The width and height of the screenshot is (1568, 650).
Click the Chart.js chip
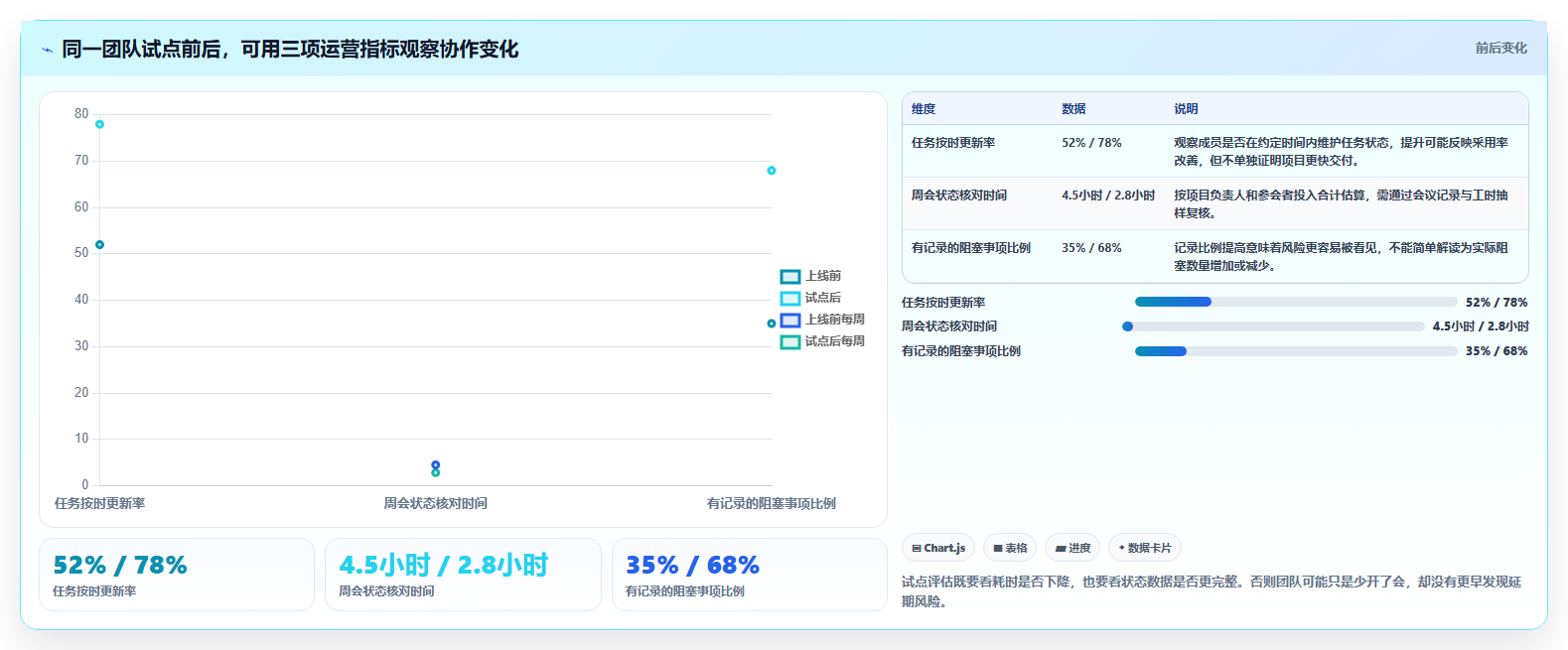click(x=938, y=548)
